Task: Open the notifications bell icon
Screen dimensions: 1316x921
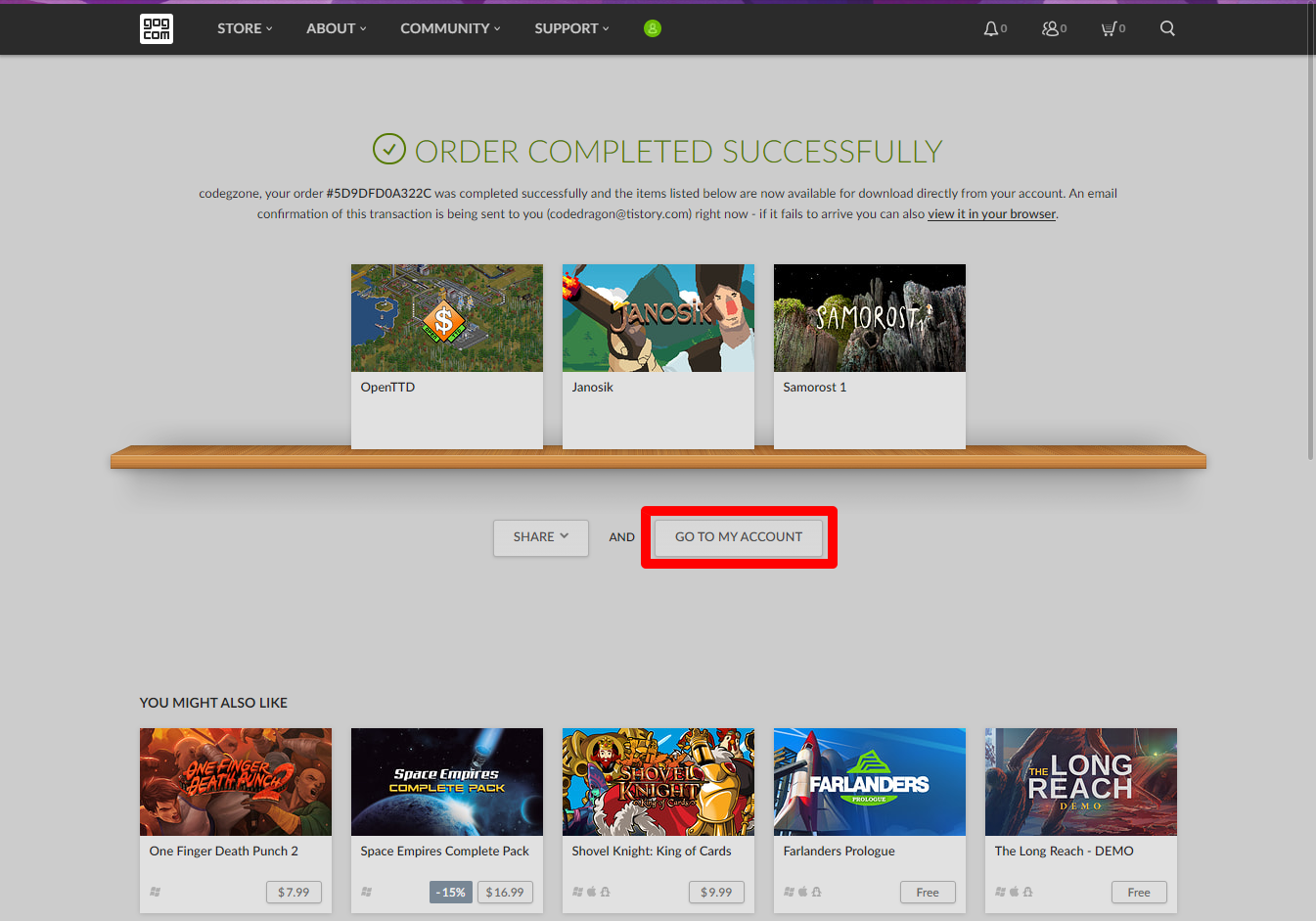Action: 991,28
